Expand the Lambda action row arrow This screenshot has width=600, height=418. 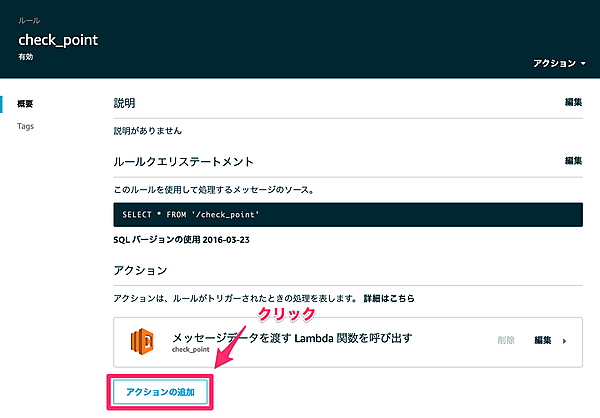pos(565,341)
